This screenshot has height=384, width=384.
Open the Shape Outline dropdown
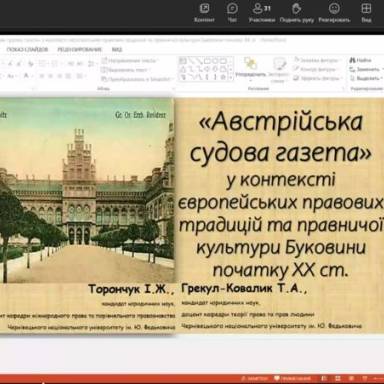[x=316, y=69]
